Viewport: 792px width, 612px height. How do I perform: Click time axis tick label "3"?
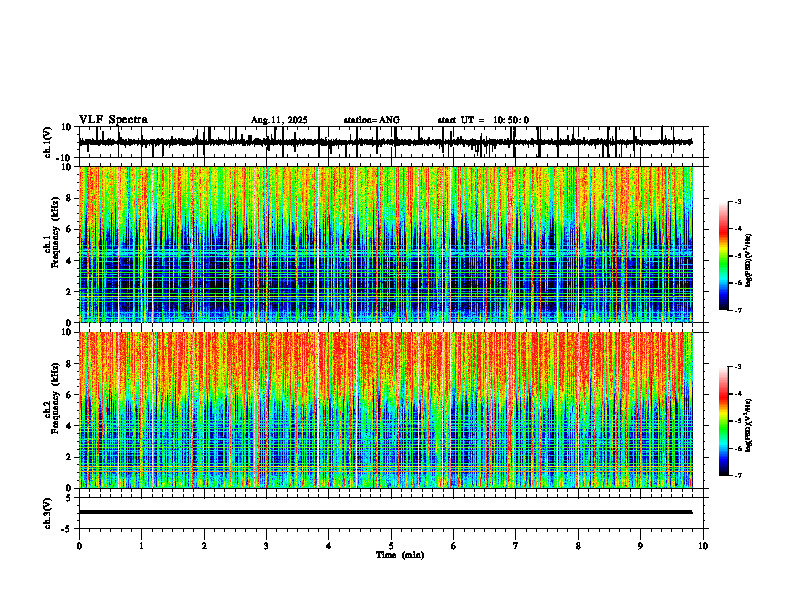click(x=266, y=546)
